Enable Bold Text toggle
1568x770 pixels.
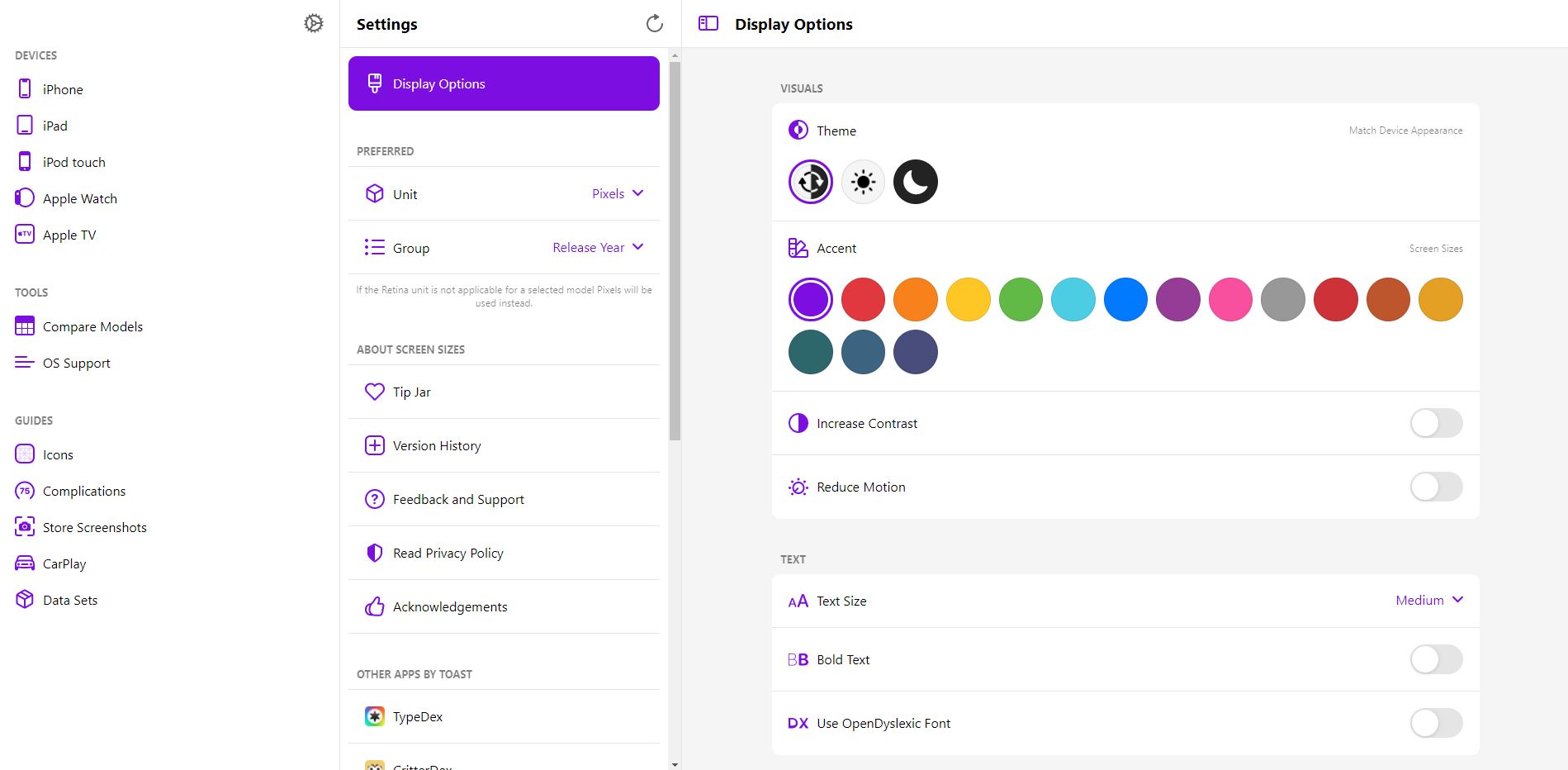click(1436, 659)
